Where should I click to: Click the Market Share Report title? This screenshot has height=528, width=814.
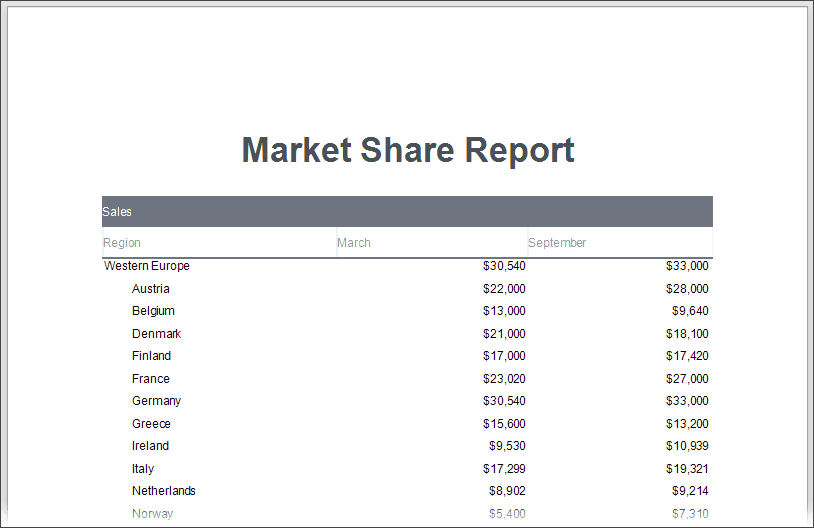pyautogui.click(x=408, y=150)
